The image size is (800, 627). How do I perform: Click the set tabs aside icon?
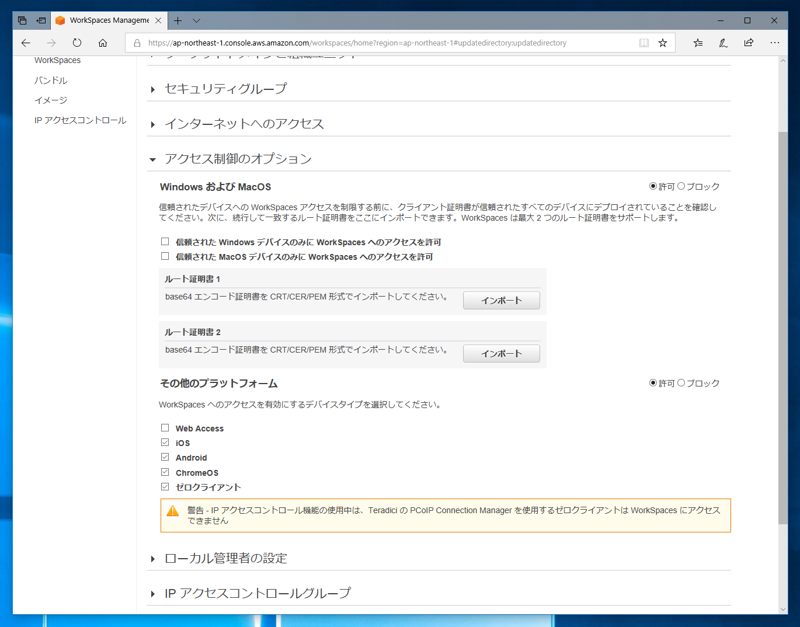41,20
